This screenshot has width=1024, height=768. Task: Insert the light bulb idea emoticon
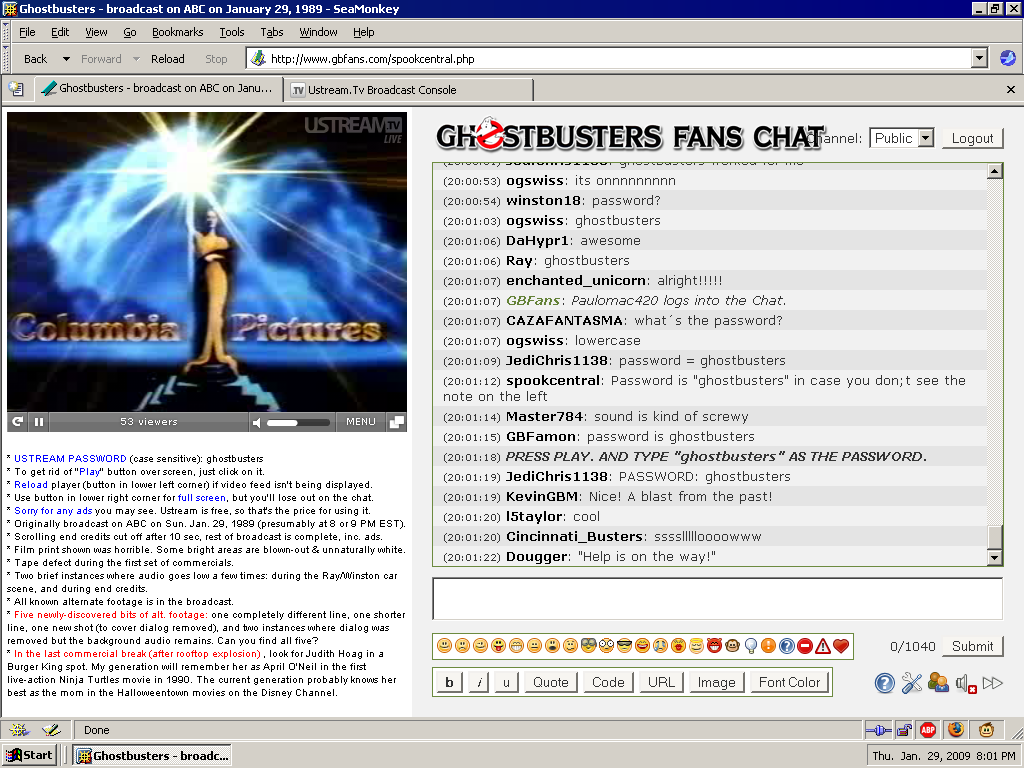pos(751,646)
